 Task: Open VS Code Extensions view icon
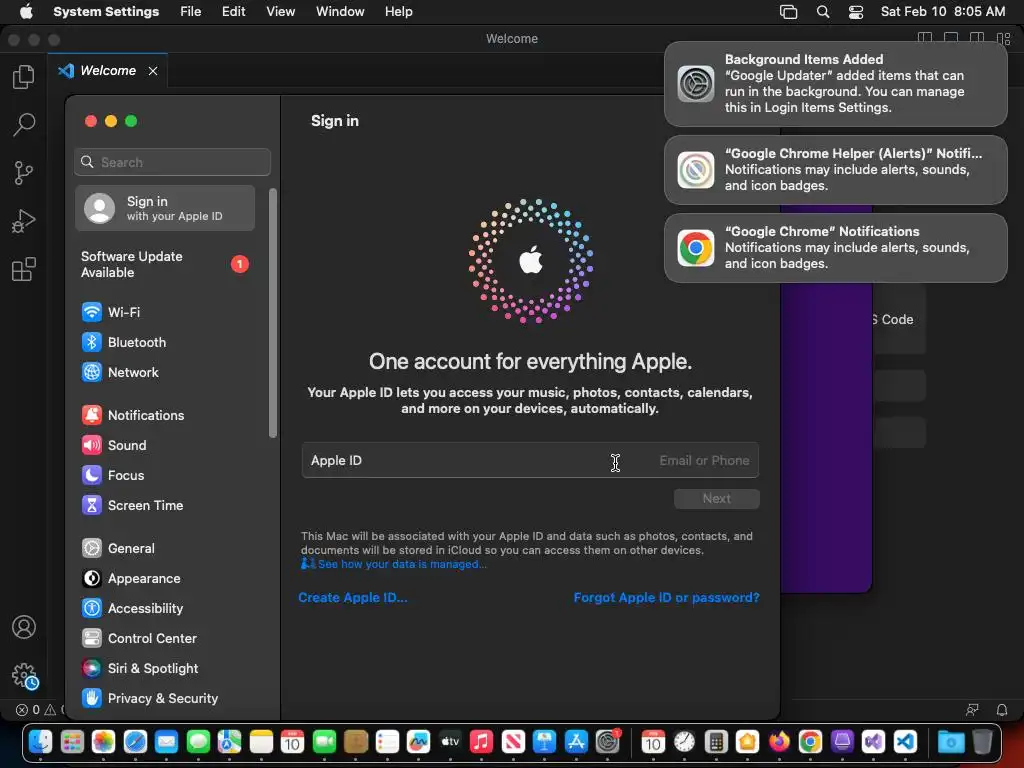[x=24, y=269]
